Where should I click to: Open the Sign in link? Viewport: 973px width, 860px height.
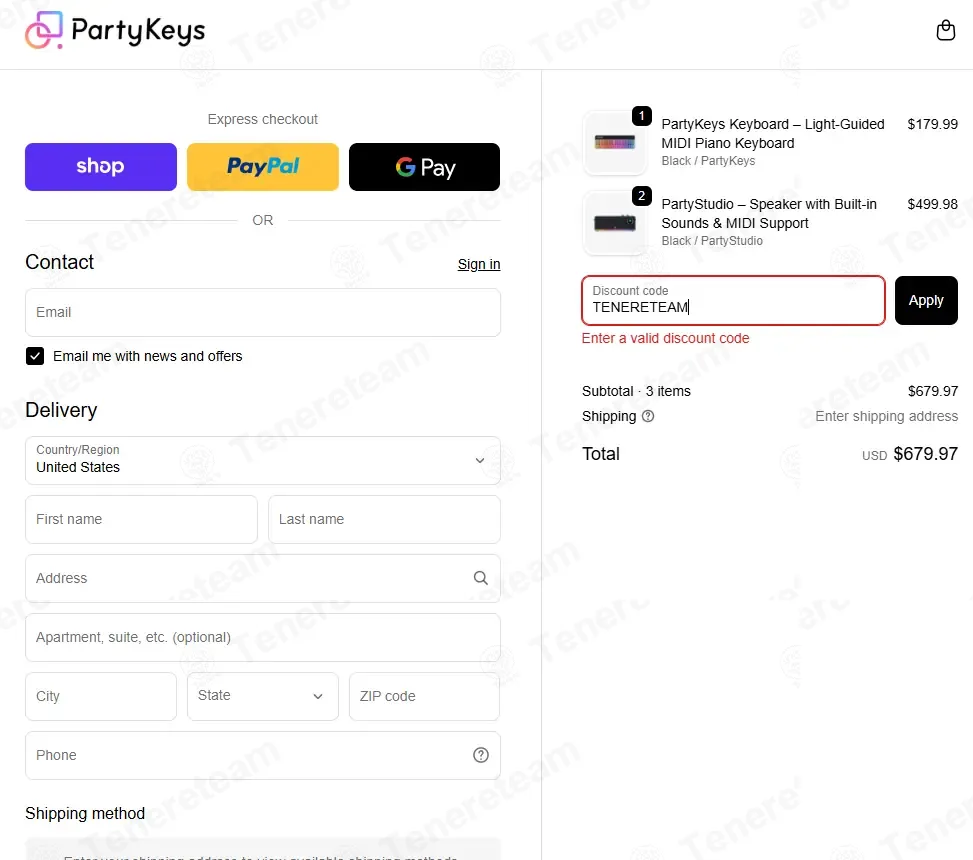pyautogui.click(x=479, y=264)
